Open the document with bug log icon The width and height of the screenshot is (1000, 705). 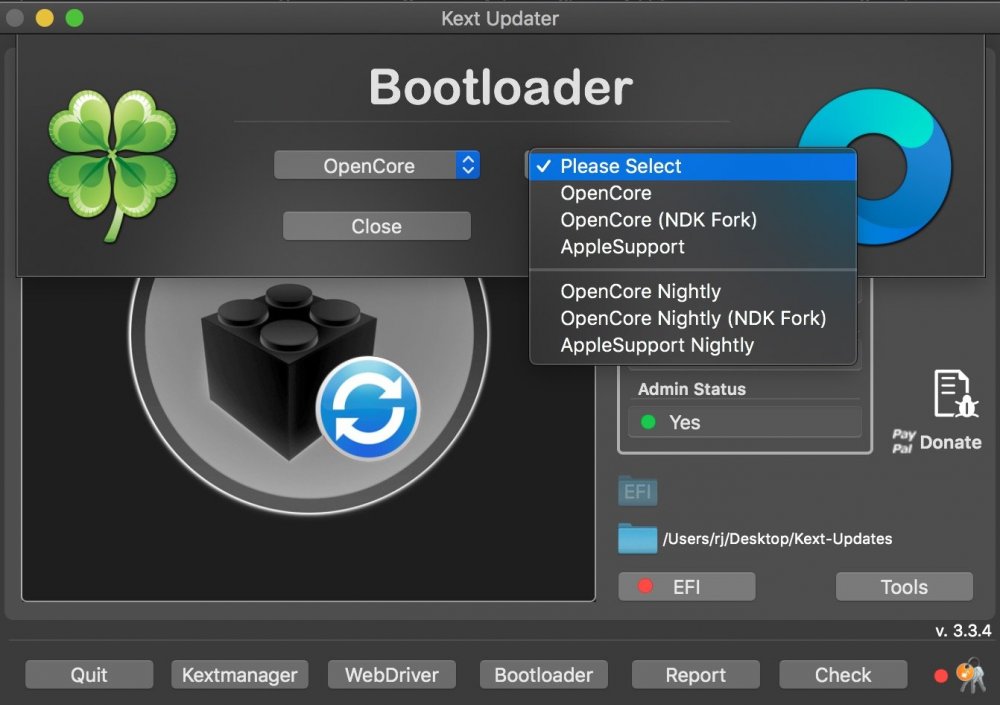[x=955, y=393]
